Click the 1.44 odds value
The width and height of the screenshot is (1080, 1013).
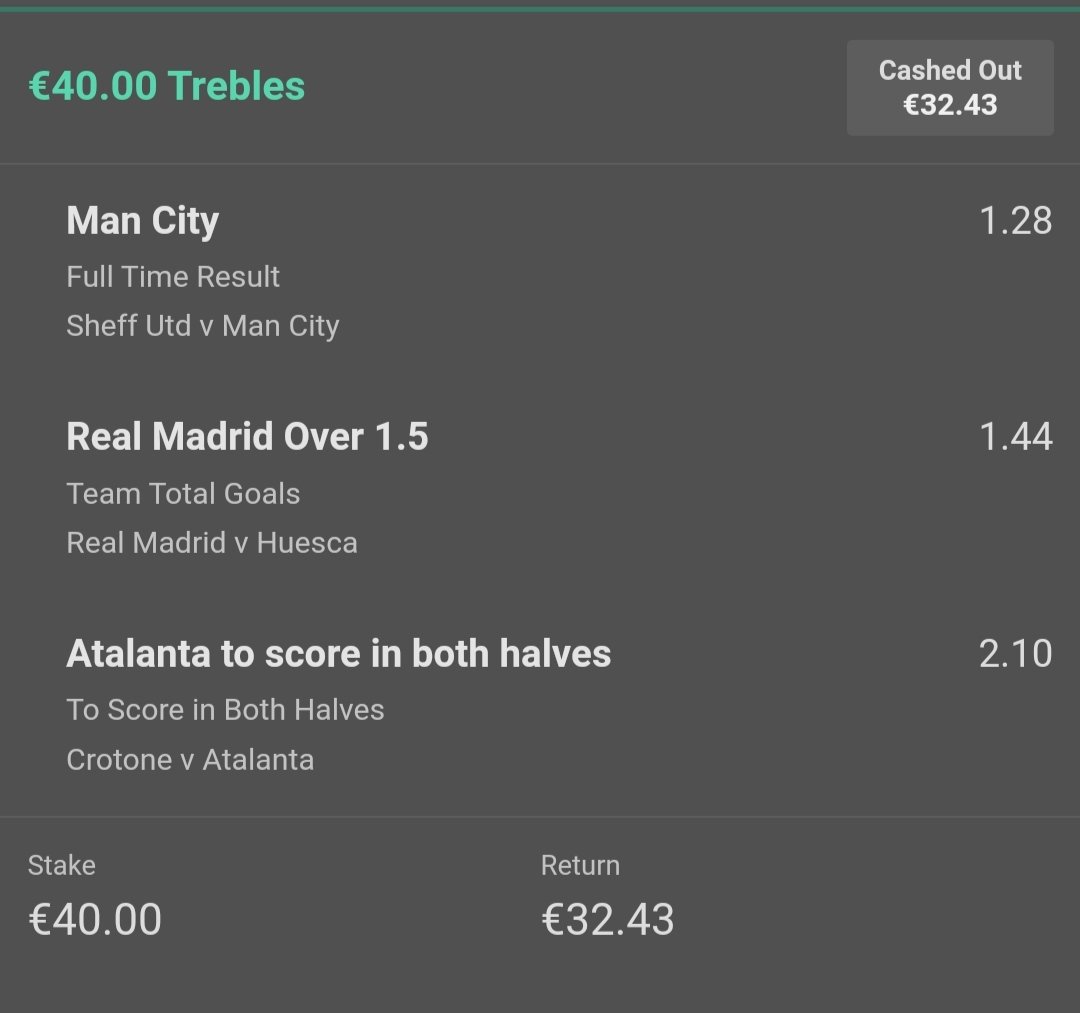coord(1015,437)
